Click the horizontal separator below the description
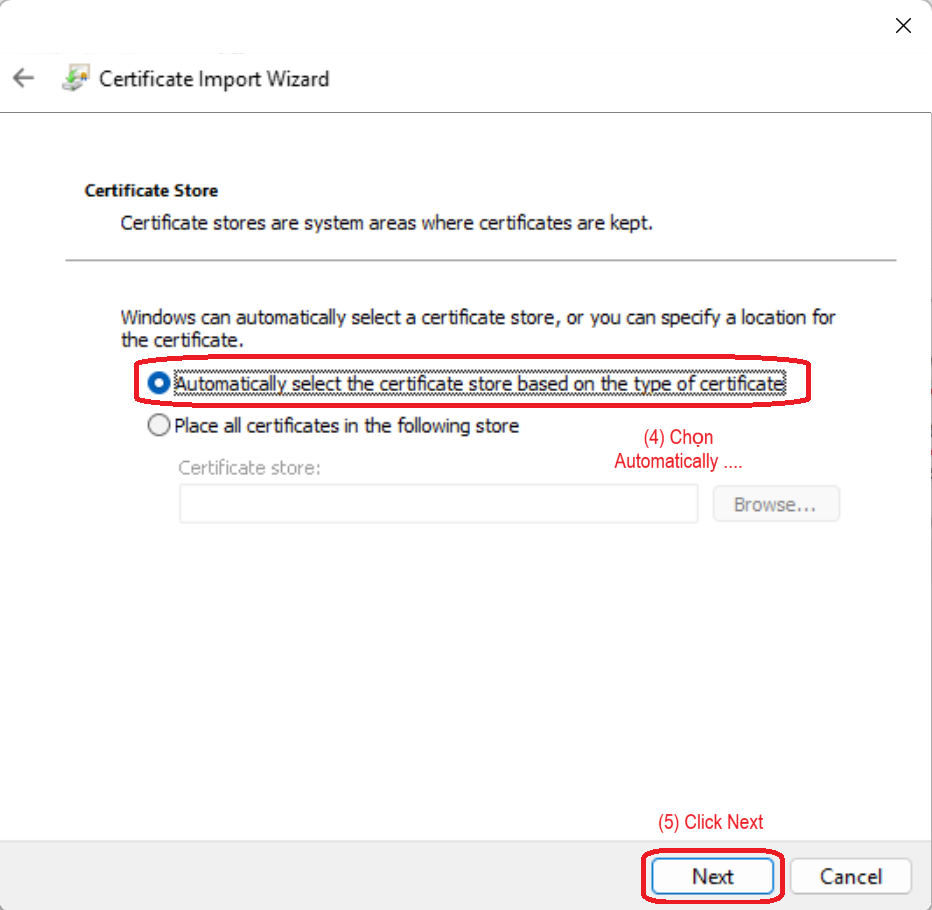The image size is (932, 910). coord(480,261)
